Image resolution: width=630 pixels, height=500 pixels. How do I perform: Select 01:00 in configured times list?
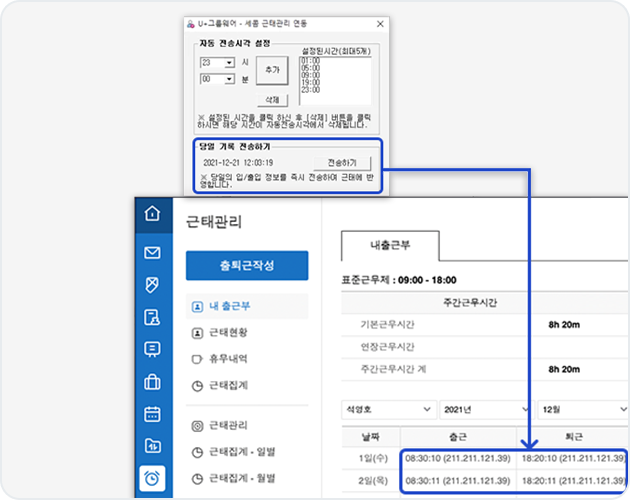click(311, 61)
